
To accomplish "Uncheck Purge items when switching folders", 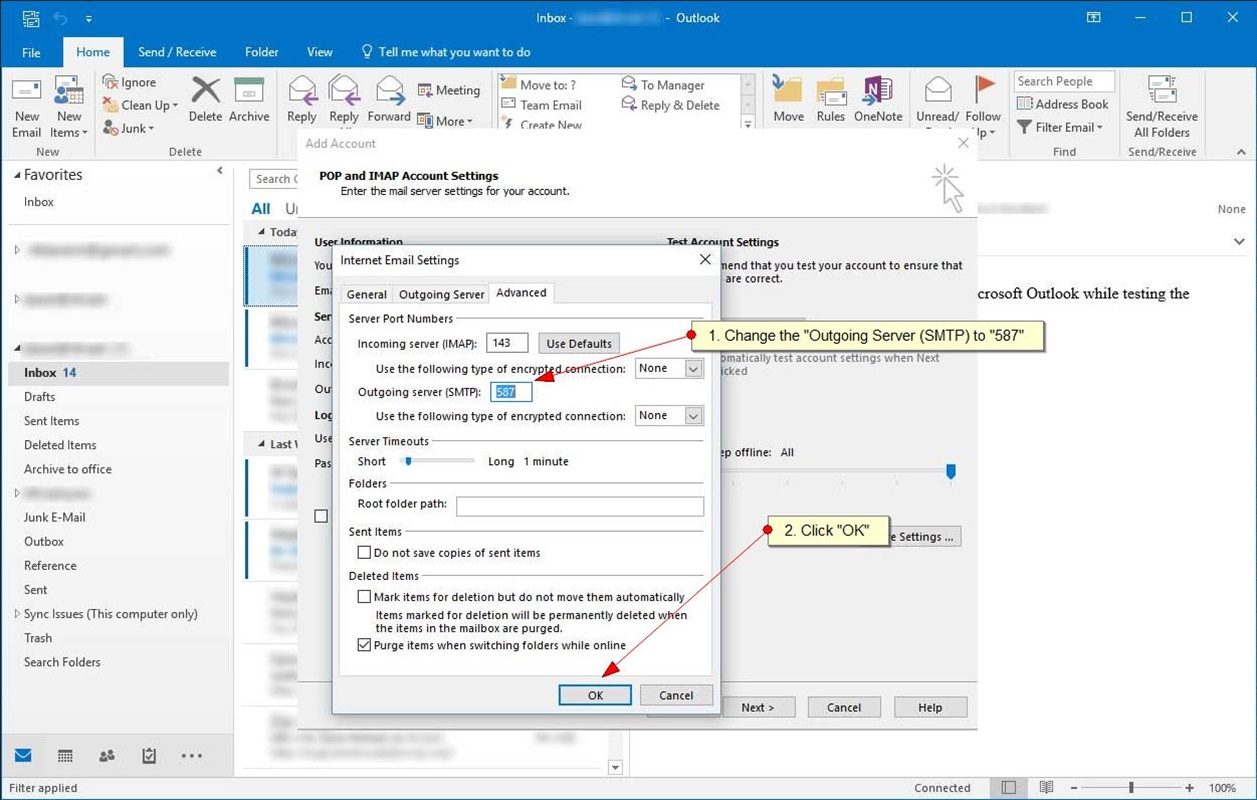I will tap(364, 646).
